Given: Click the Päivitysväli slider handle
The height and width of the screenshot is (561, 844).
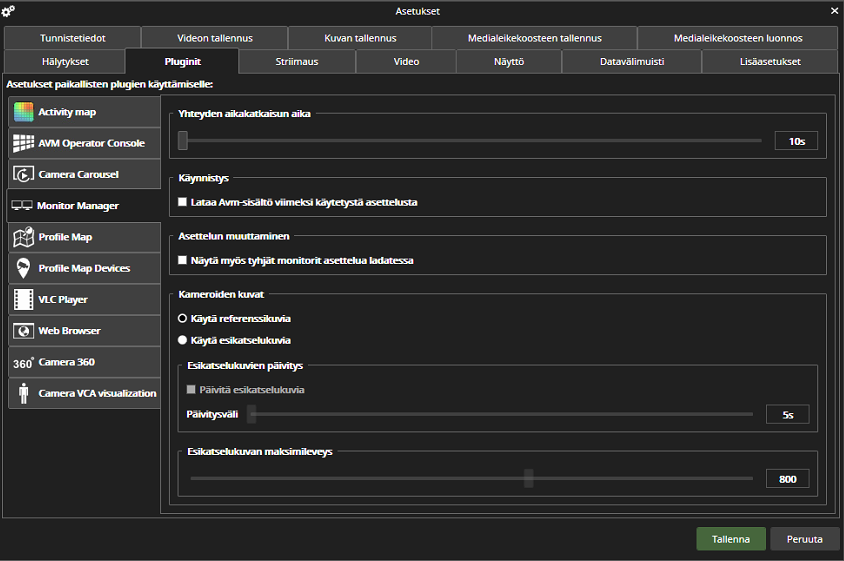Looking at the screenshot, I should coord(251,414).
